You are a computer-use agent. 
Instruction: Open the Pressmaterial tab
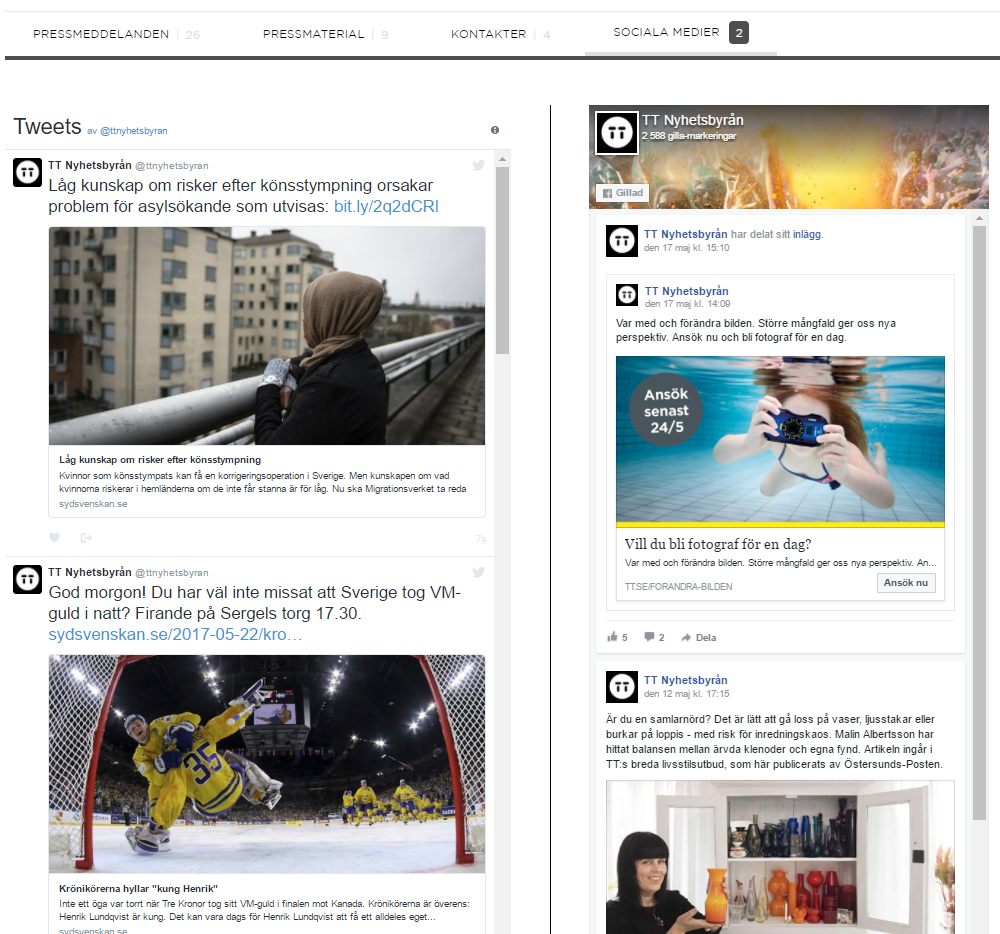325,34
